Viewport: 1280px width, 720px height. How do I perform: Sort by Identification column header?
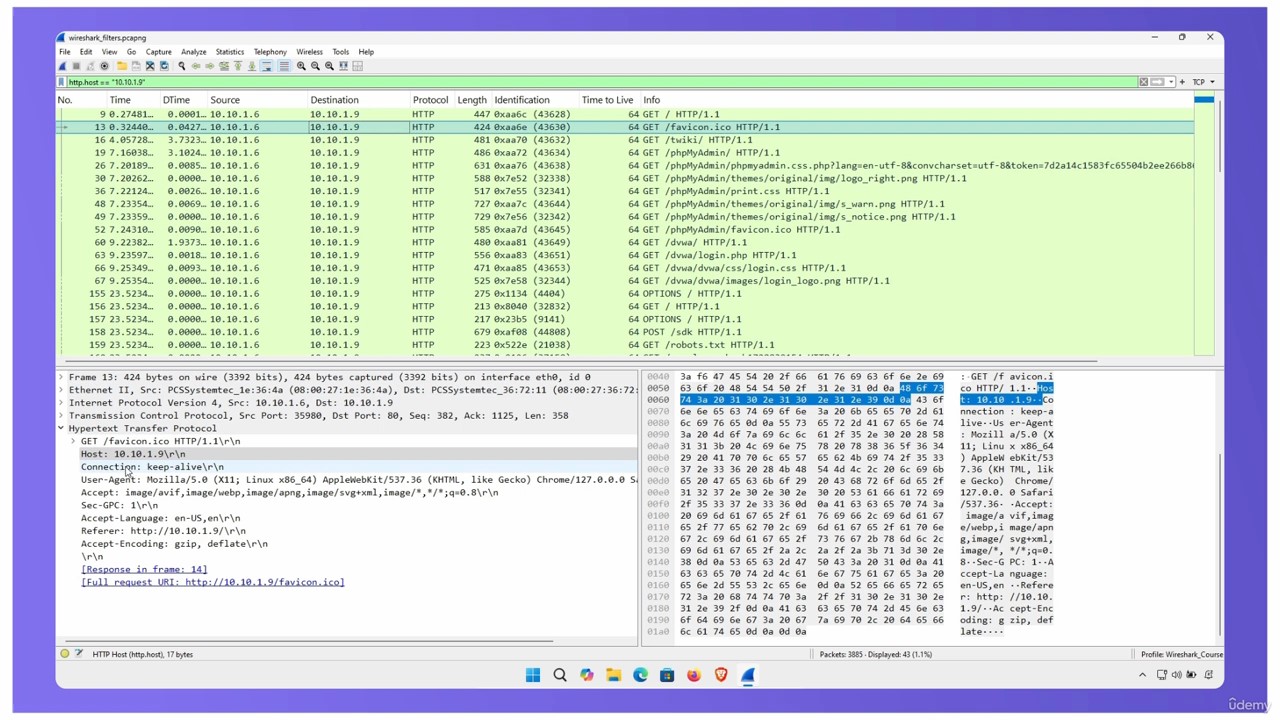522,100
